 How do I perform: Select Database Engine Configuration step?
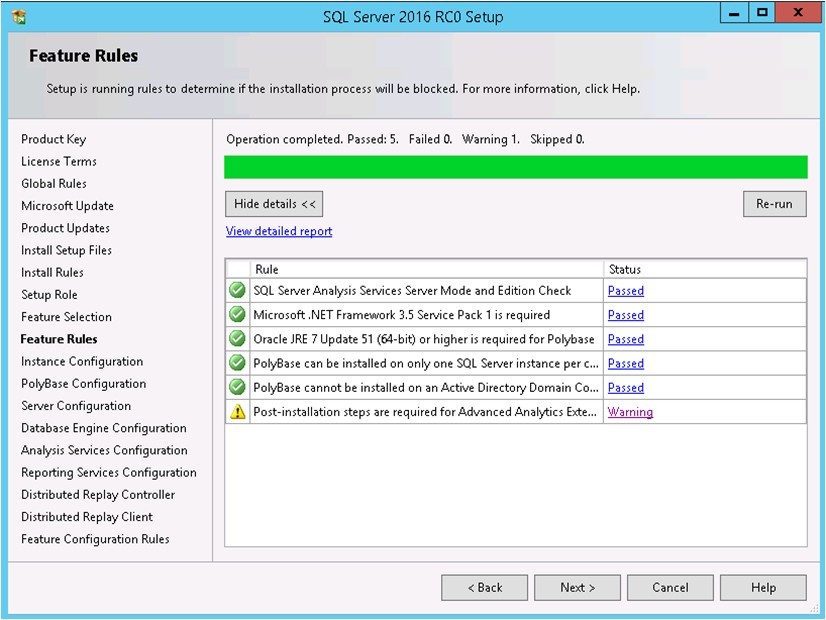(x=104, y=428)
